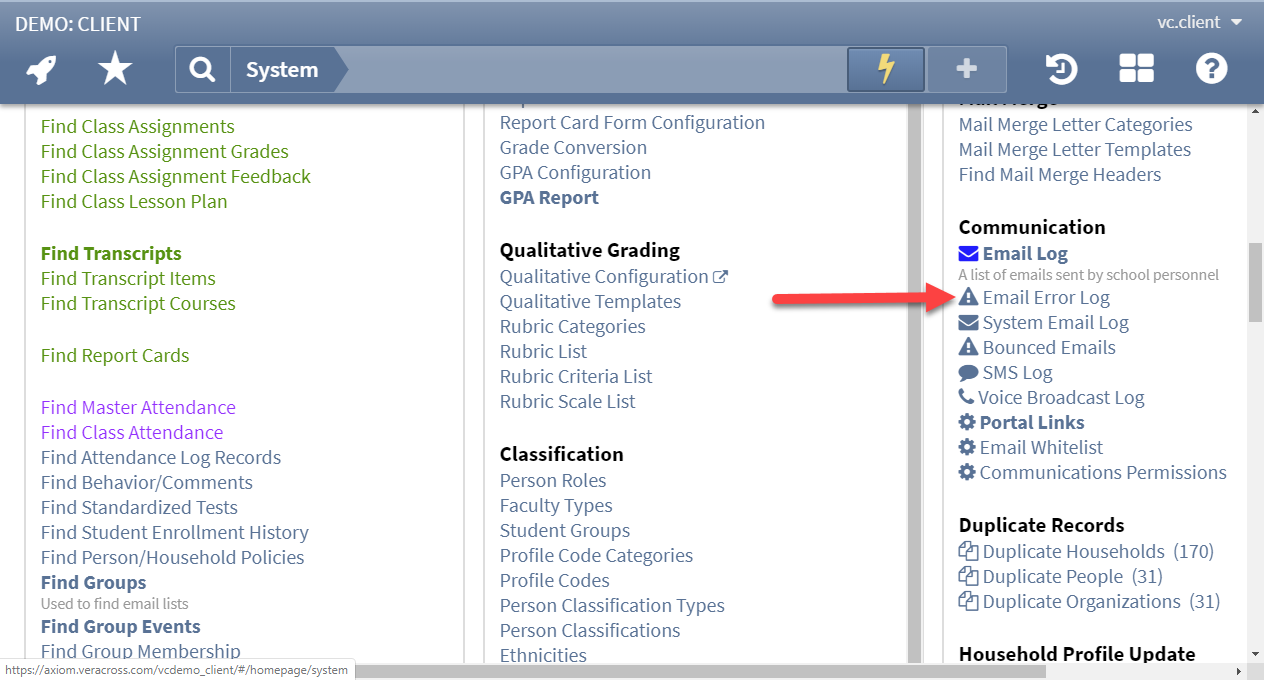Click the plus add button in toolbar
Image resolution: width=1264 pixels, height=680 pixels.
[x=966, y=70]
